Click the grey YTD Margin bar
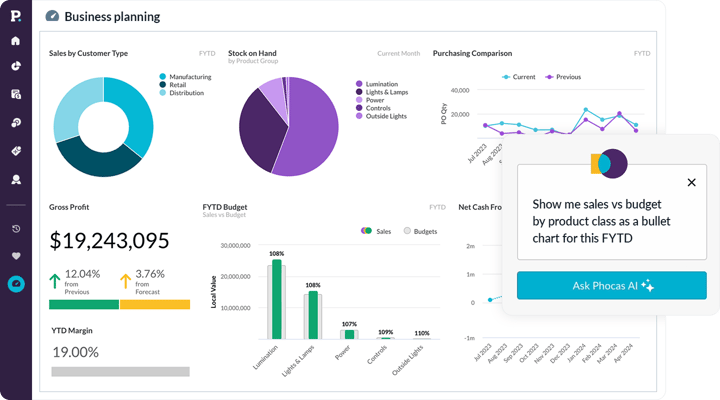720x400 pixels. coord(120,372)
